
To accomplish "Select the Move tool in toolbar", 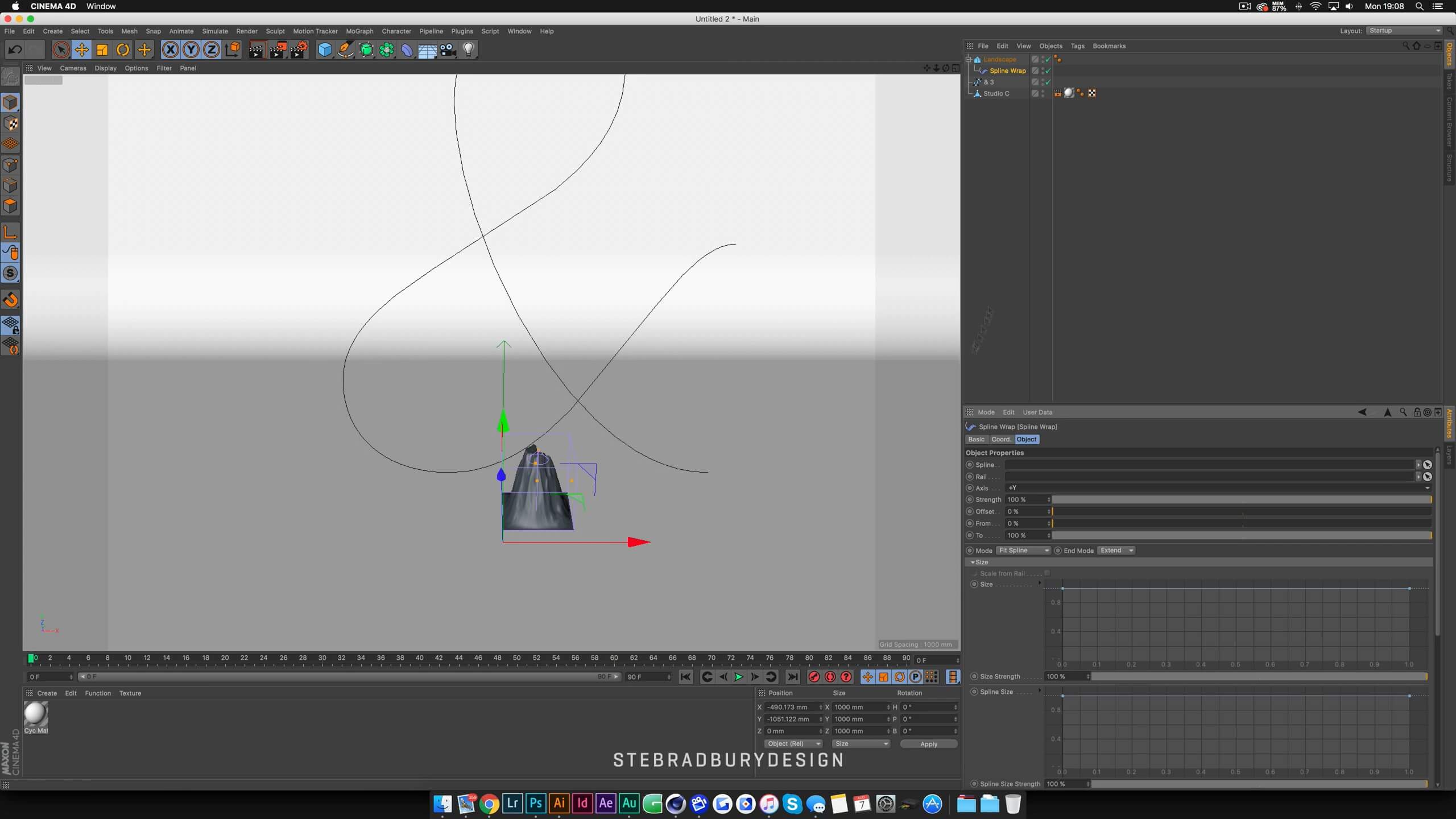I will coord(81,50).
